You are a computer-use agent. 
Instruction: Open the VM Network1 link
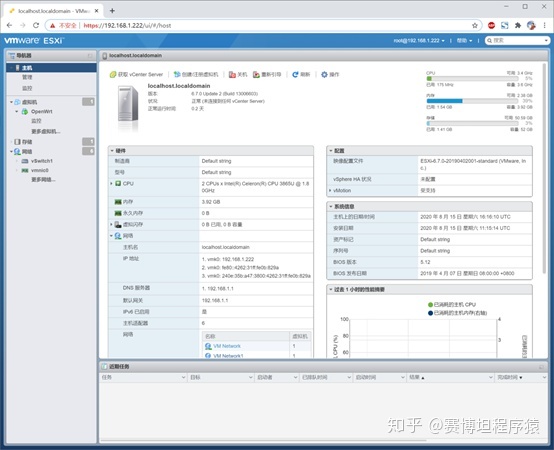228,356
